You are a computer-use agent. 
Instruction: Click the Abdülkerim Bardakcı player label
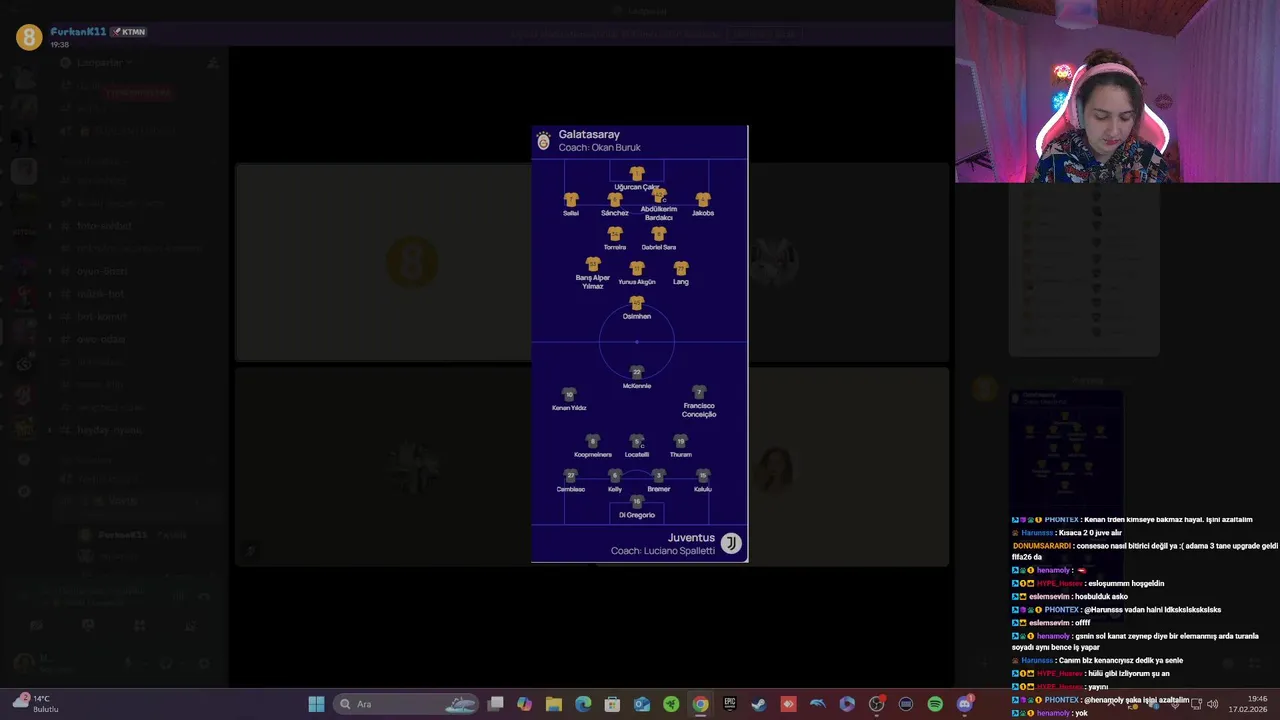click(659, 213)
